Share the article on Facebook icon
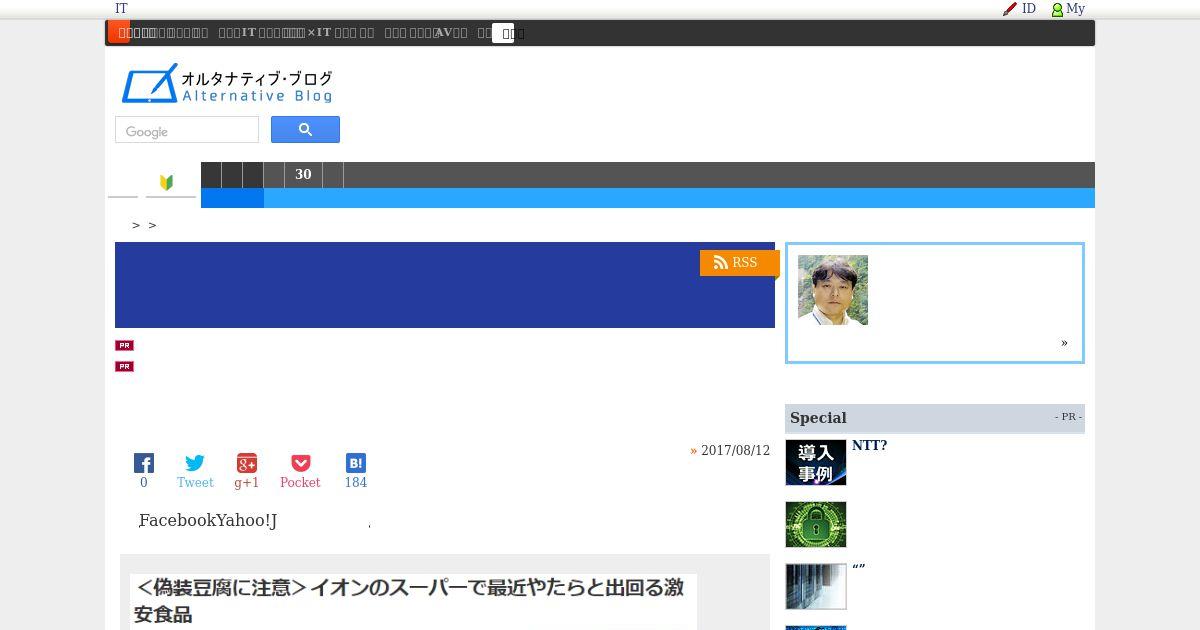This screenshot has width=1200, height=630. (x=144, y=463)
